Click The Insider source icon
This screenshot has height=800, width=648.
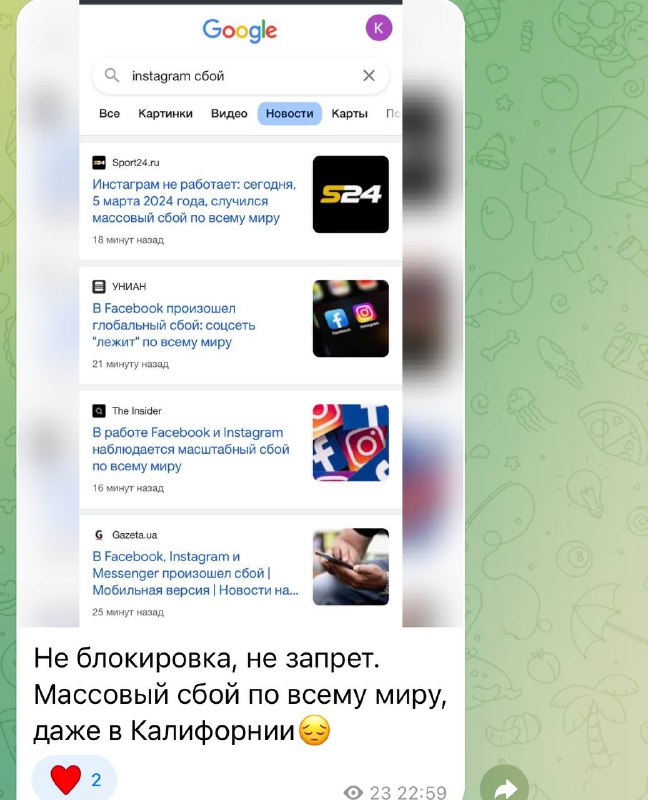coord(98,411)
